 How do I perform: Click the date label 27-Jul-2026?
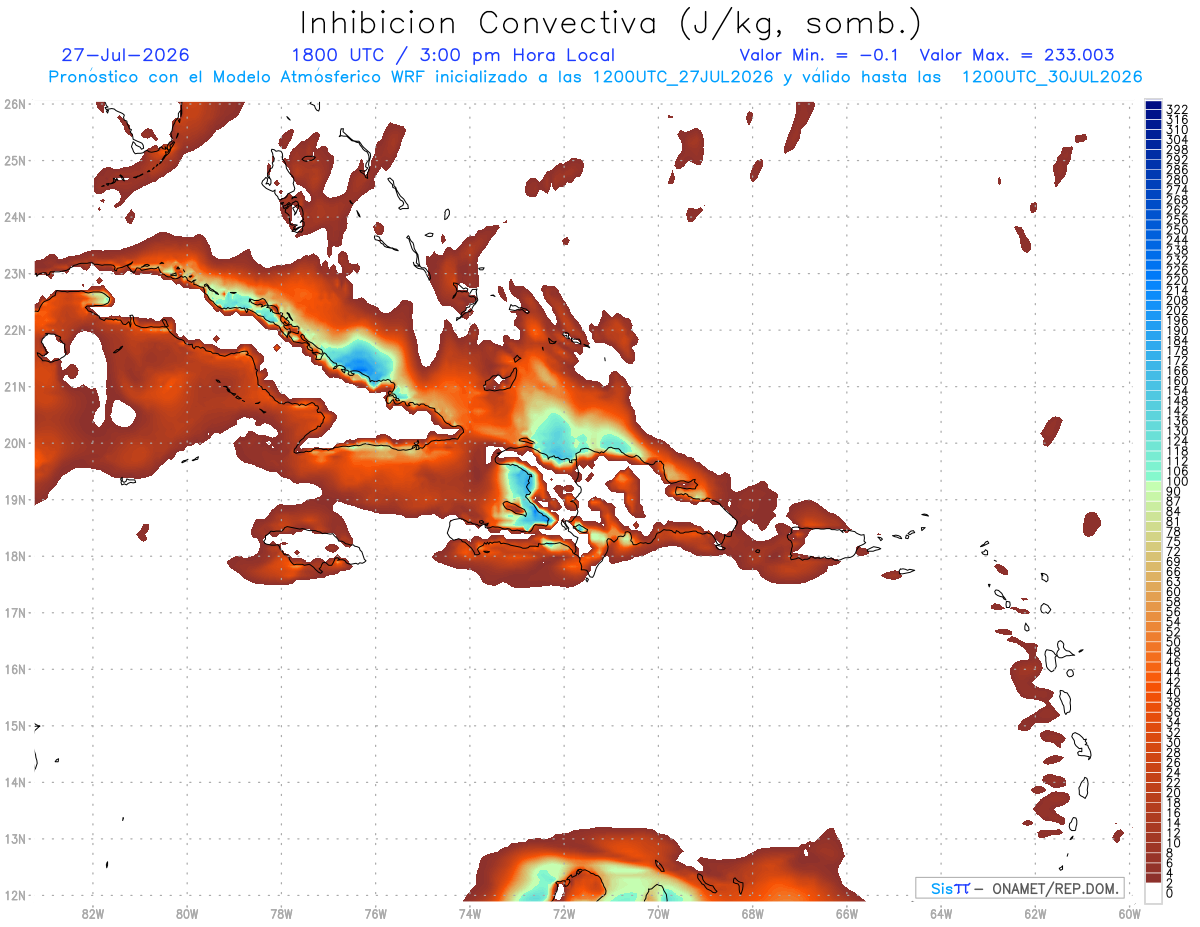pyautogui.click(x=125, y=56)
